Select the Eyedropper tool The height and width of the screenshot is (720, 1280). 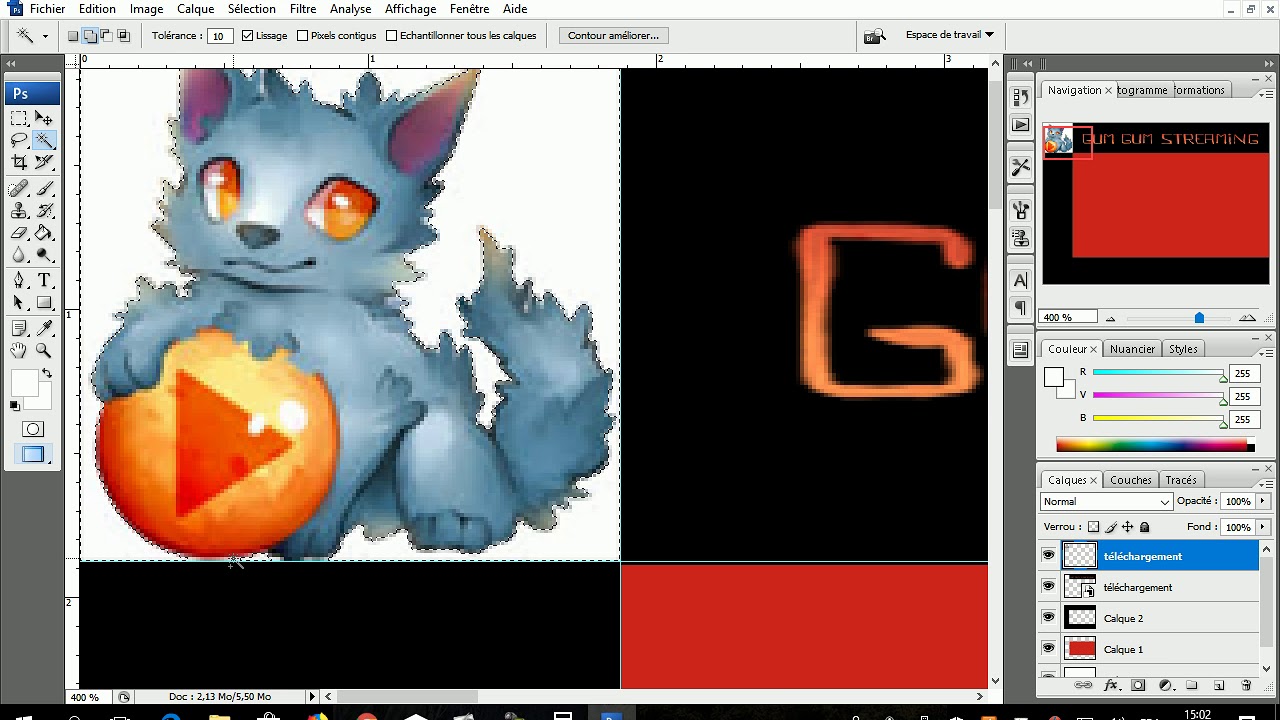[x=44, y=329]
